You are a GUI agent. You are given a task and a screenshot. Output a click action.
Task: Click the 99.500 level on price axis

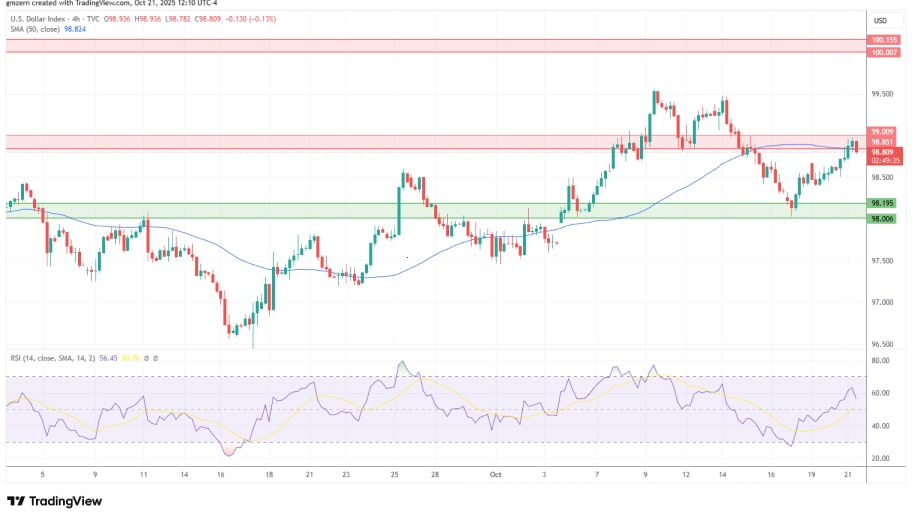(x=882, y=94)
